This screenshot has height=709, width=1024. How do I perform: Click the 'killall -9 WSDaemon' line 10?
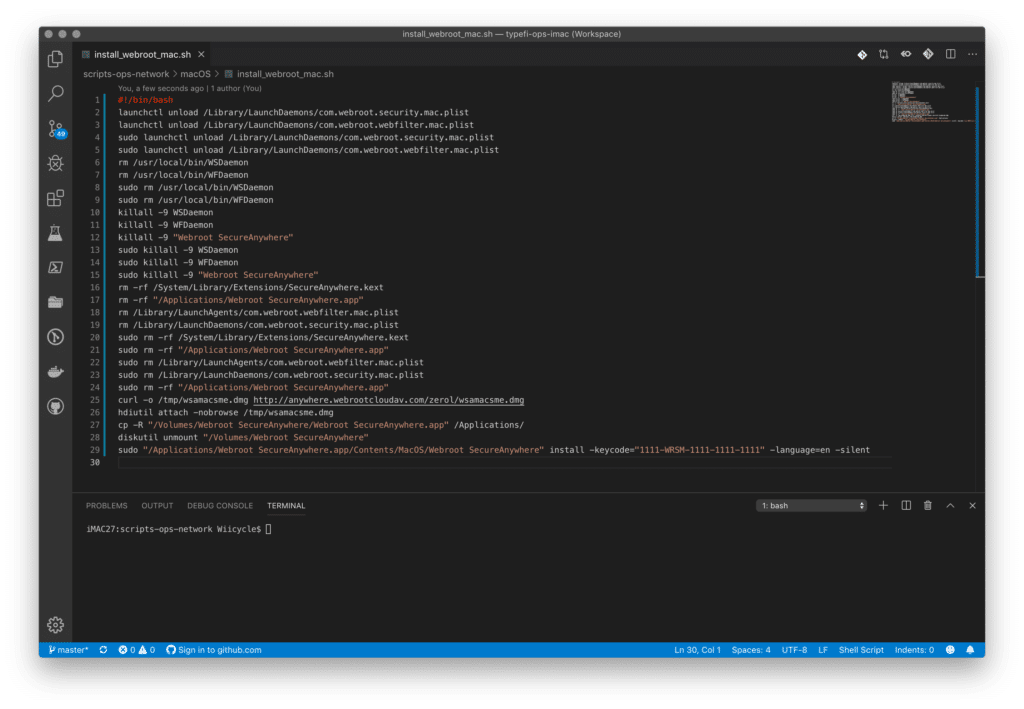[x=166, y=212]
